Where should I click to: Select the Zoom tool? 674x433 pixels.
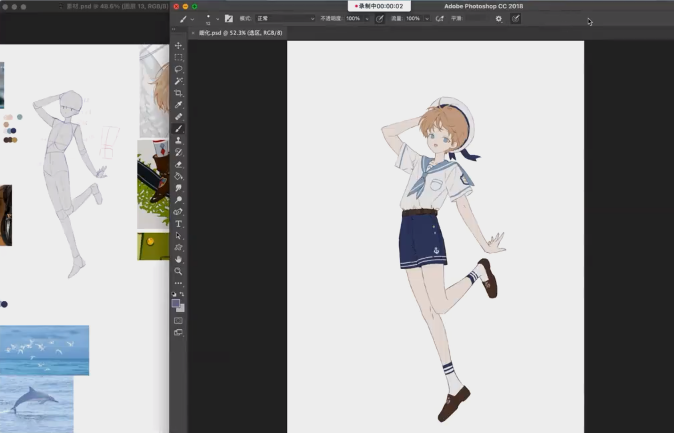[179, 271]
